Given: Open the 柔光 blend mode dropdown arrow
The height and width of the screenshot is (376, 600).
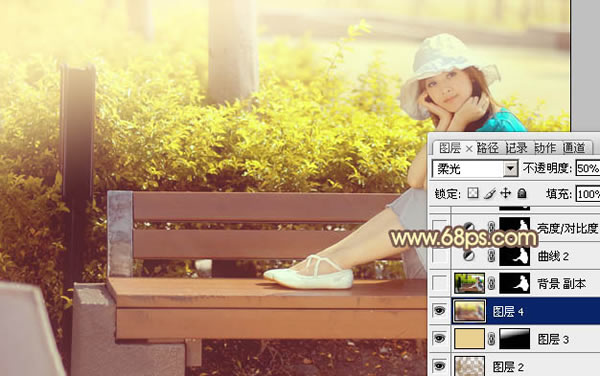Looking at the screenshot, I should tap(510, 168).
